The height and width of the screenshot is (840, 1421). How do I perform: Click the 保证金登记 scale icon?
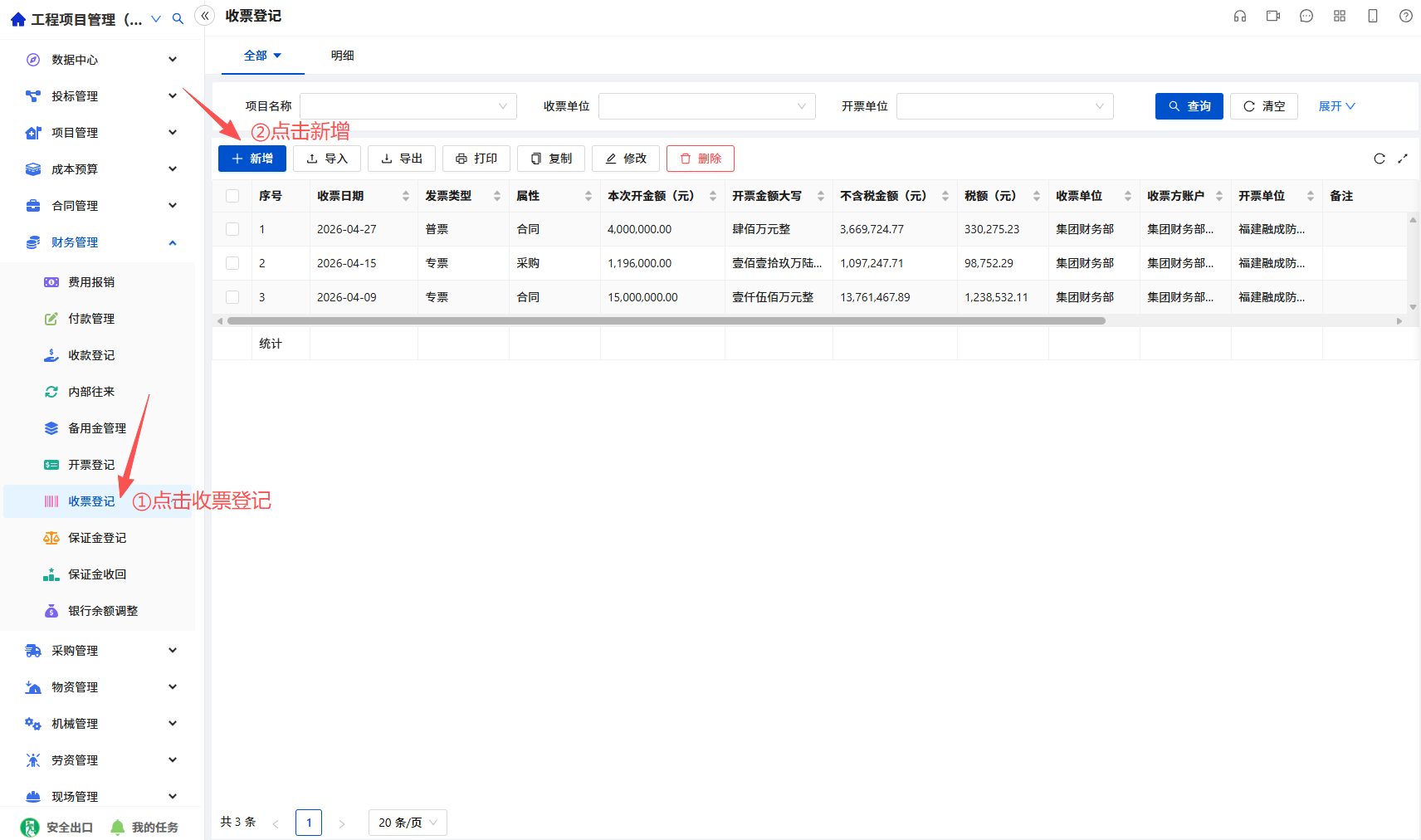click(51, 538)
